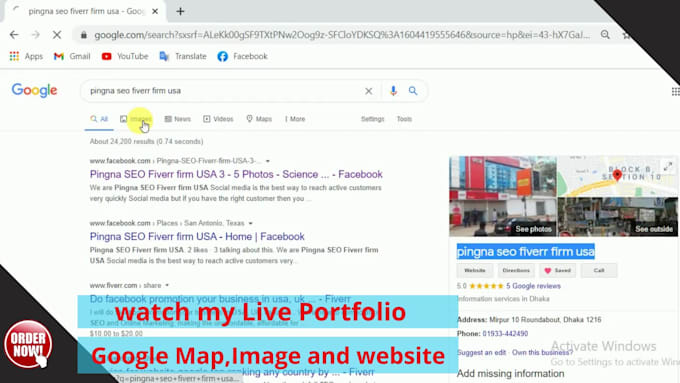Click See photos thumbnail

(x=503, y=196)
